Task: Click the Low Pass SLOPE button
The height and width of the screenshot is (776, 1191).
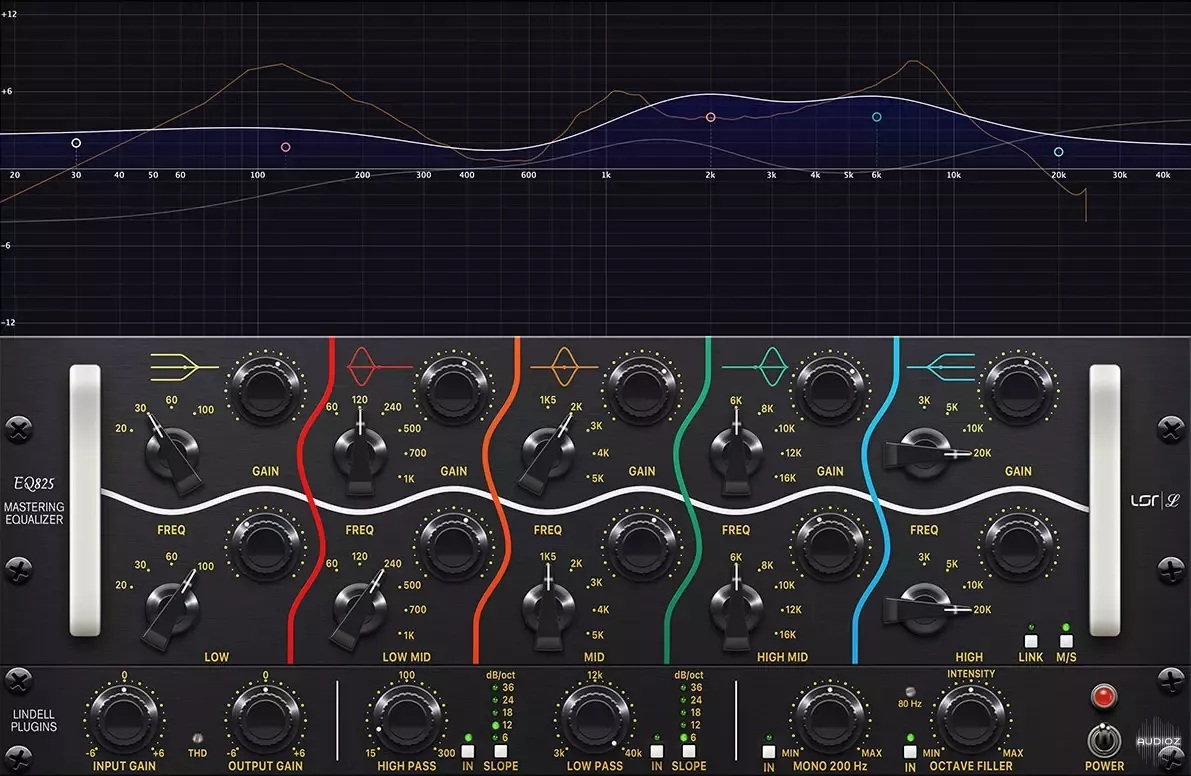Action: pyautogui.click(x=689, y=752)
